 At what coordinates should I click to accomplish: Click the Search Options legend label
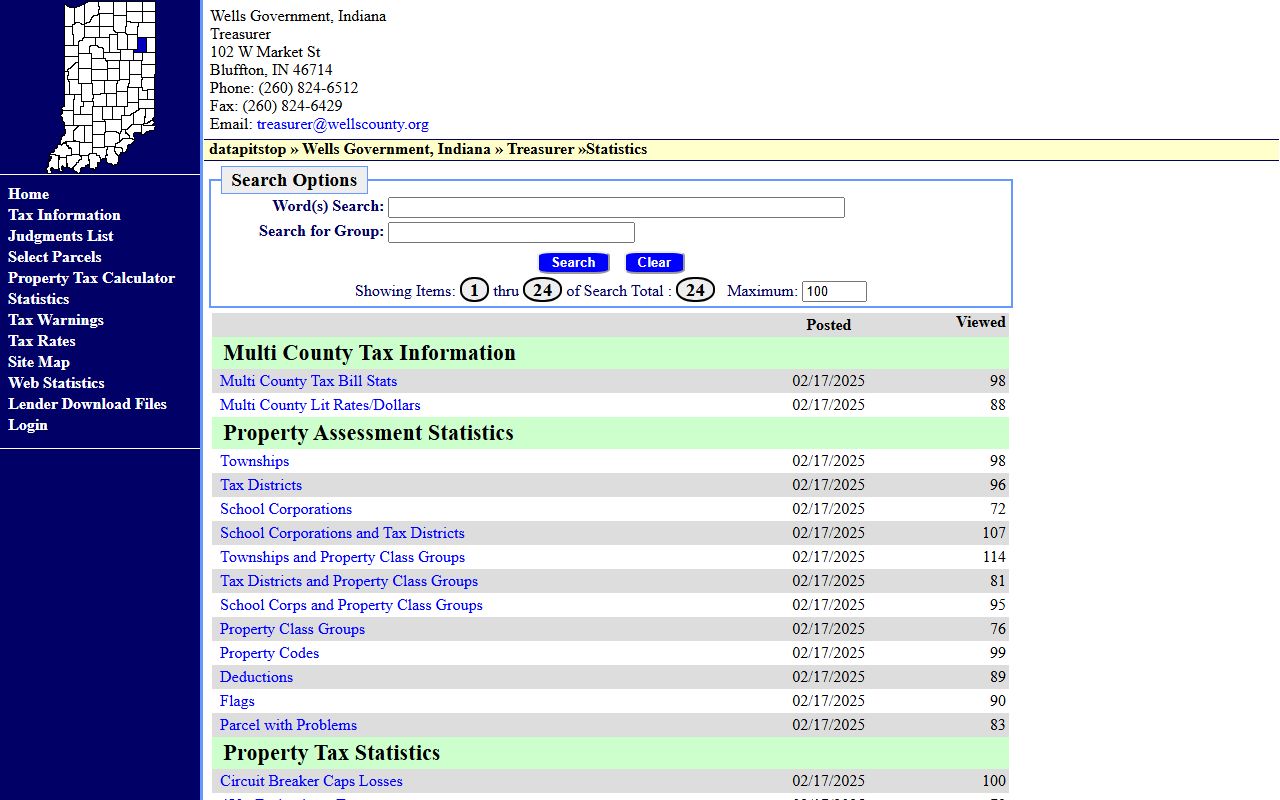294,180
